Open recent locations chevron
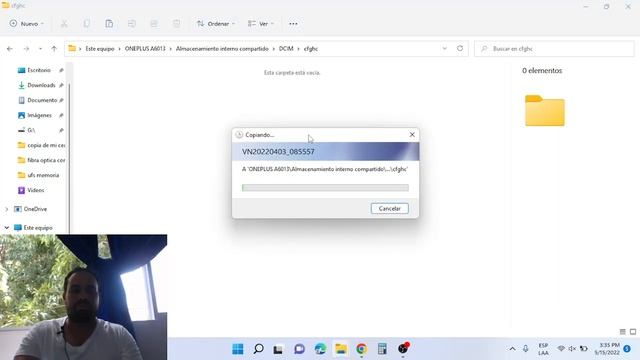This screenshot has width=640, height=360. 40,49
